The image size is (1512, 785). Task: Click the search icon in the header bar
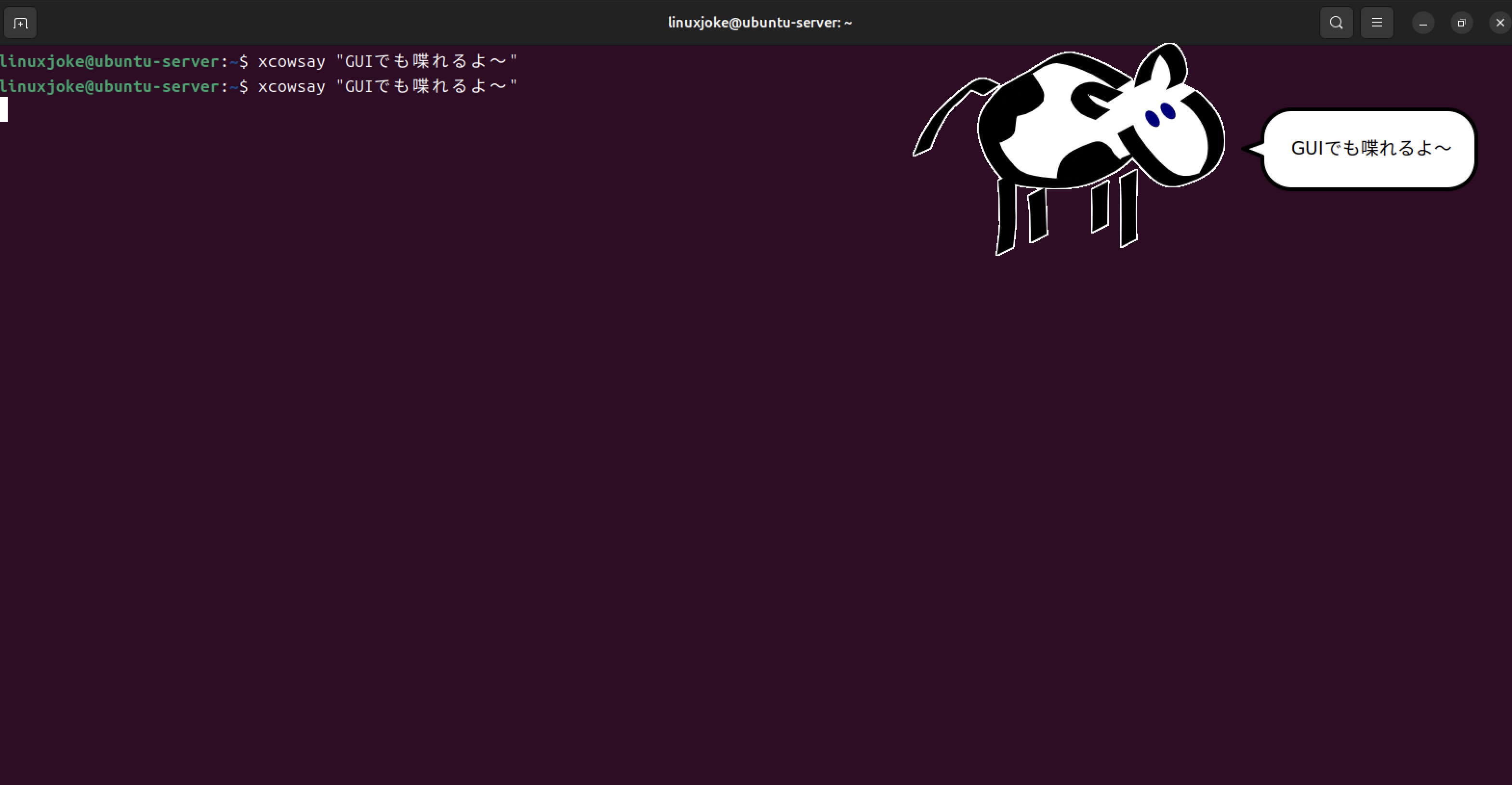[1336, 23]
